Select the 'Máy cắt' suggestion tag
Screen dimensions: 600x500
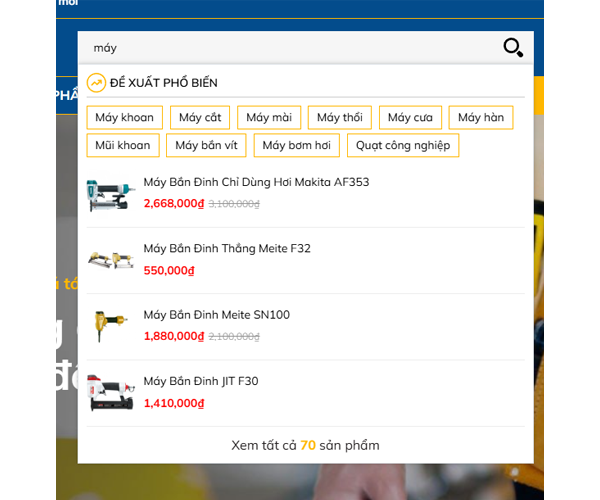200,118
